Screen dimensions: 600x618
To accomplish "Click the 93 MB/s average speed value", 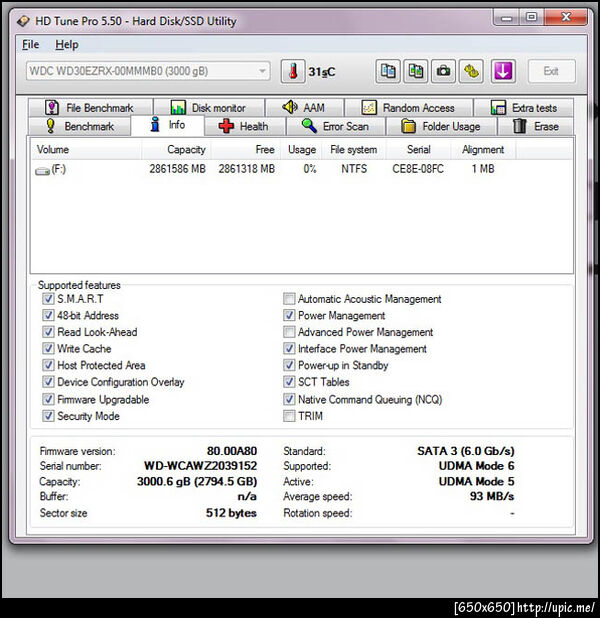I will (492, 496).
